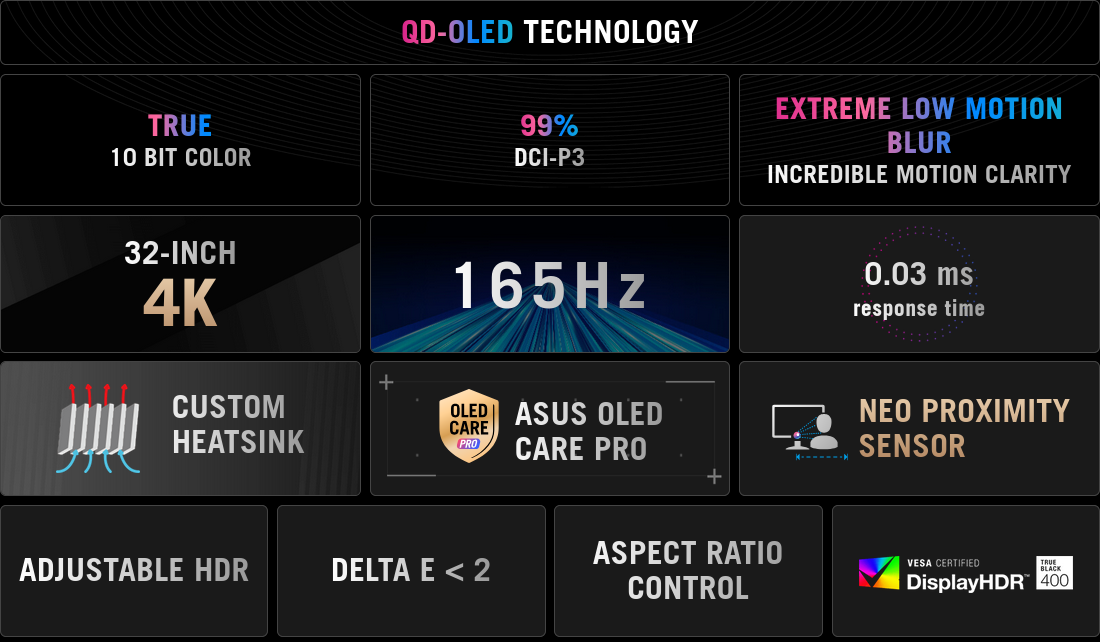Select the True 10 Bit Color tile
1100x642 pixels.
pyautogui.click(x=180, y=140)
